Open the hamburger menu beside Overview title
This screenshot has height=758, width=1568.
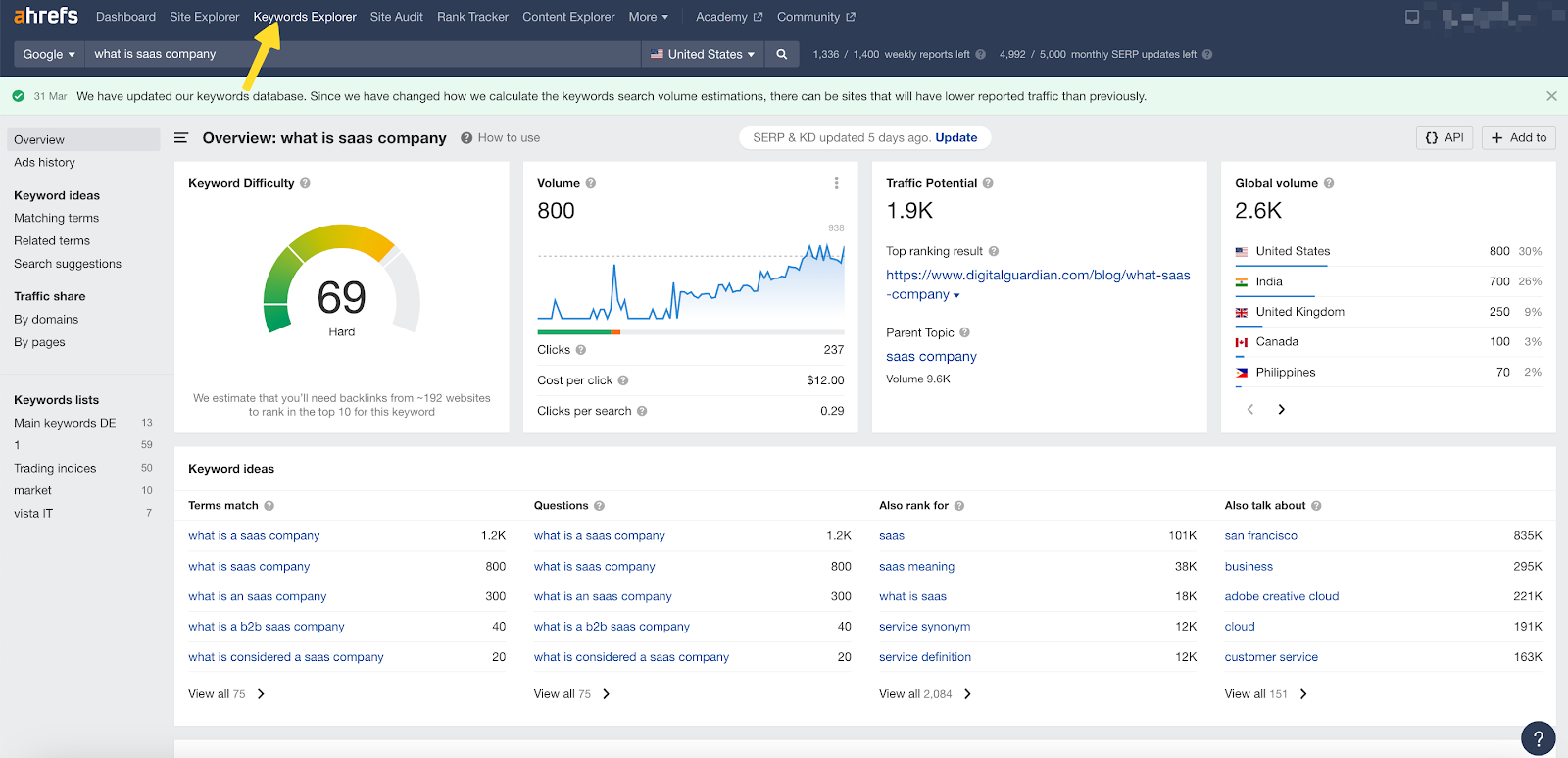tap(181, 138)
